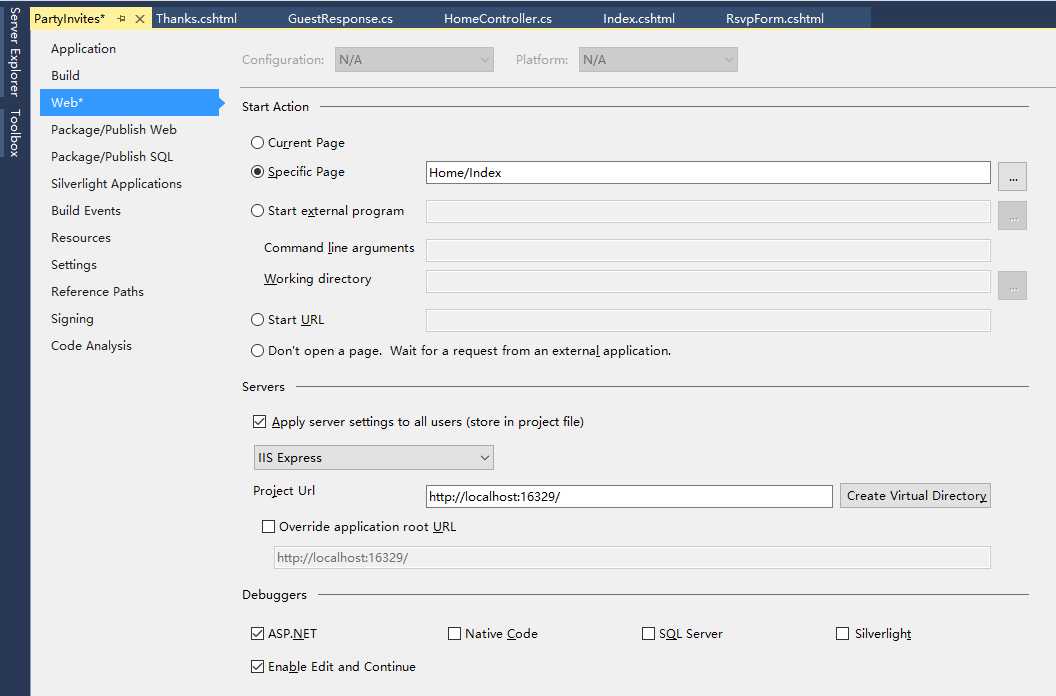Open the Reference Paths page
Image resolution: width=1056 pixels, height=696 pixels.
[98, 291]
